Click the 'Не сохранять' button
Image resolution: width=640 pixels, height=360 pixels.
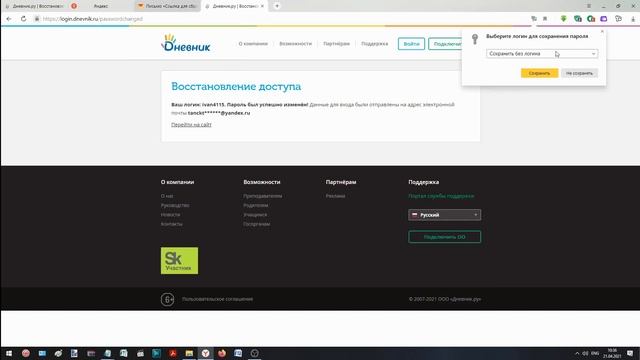tap(579, 73)
